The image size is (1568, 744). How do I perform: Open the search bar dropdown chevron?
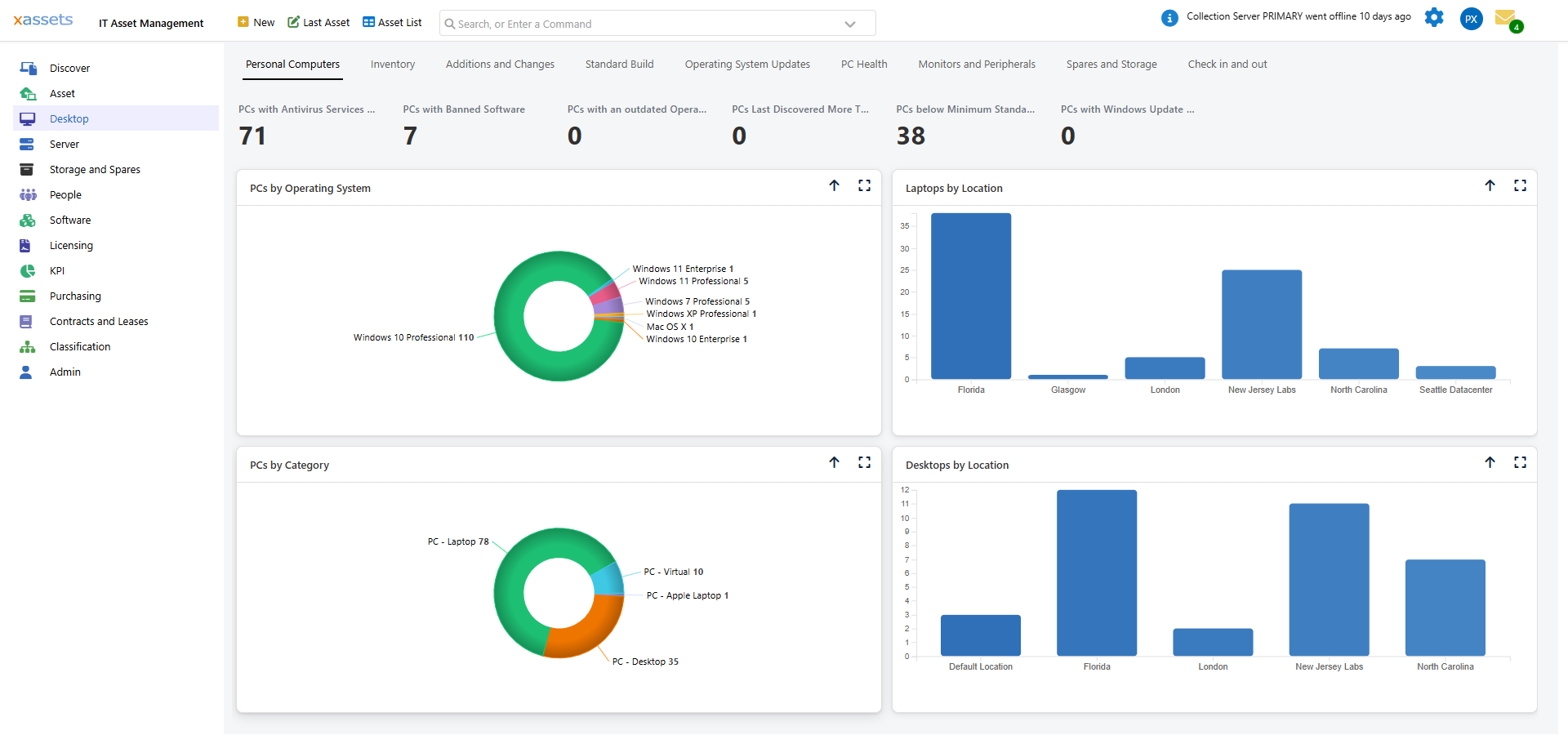850,23
